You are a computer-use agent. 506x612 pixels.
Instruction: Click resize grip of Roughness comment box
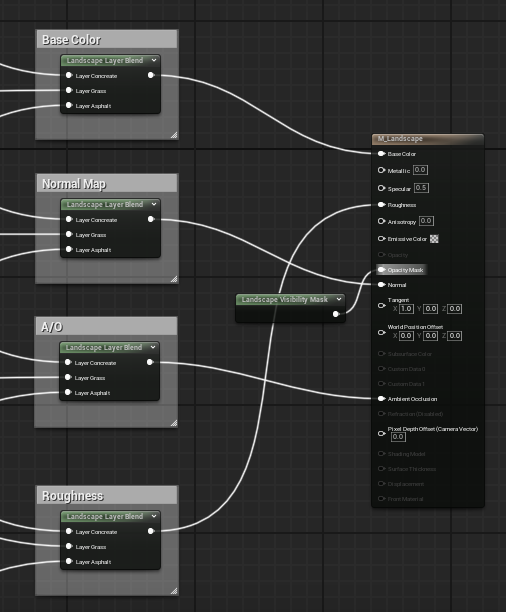[x=174, y=591]
